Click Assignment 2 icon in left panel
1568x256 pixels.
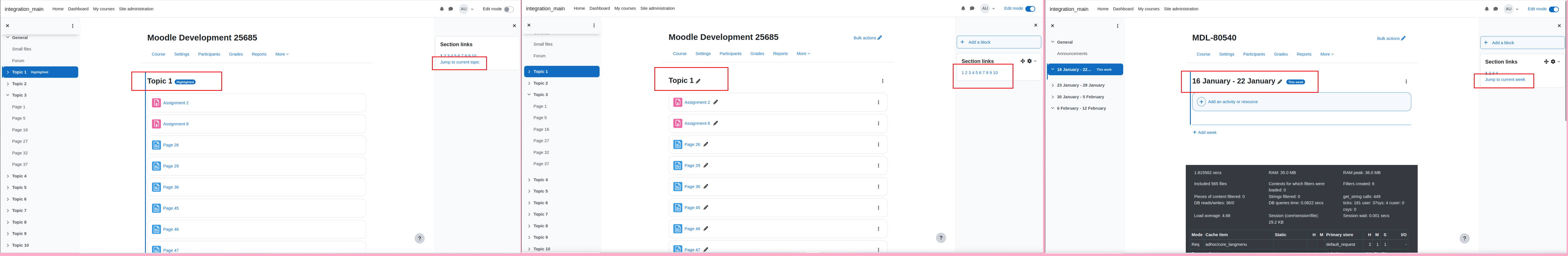[156, 103]
